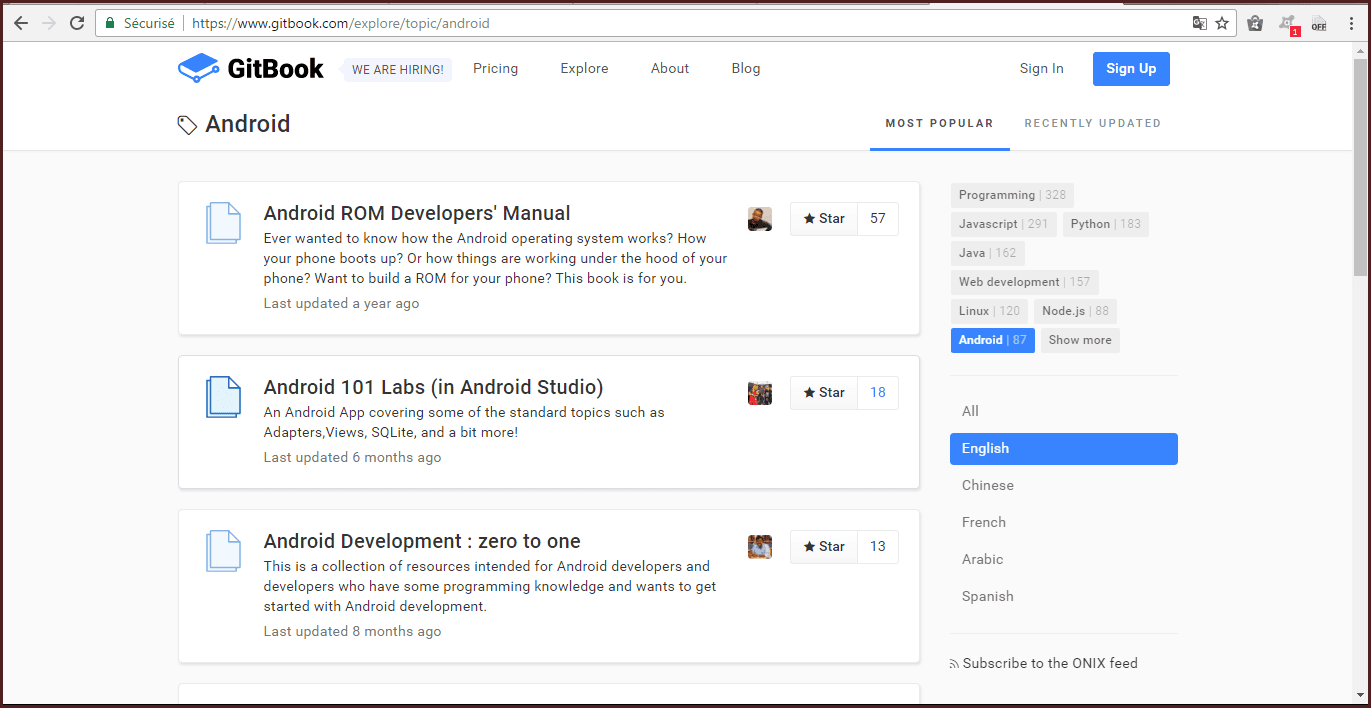The width and height of the screenshot is (1371, 708).
Task: Switch to Recently Updated tab
Action: click(x=1093, y=124)
